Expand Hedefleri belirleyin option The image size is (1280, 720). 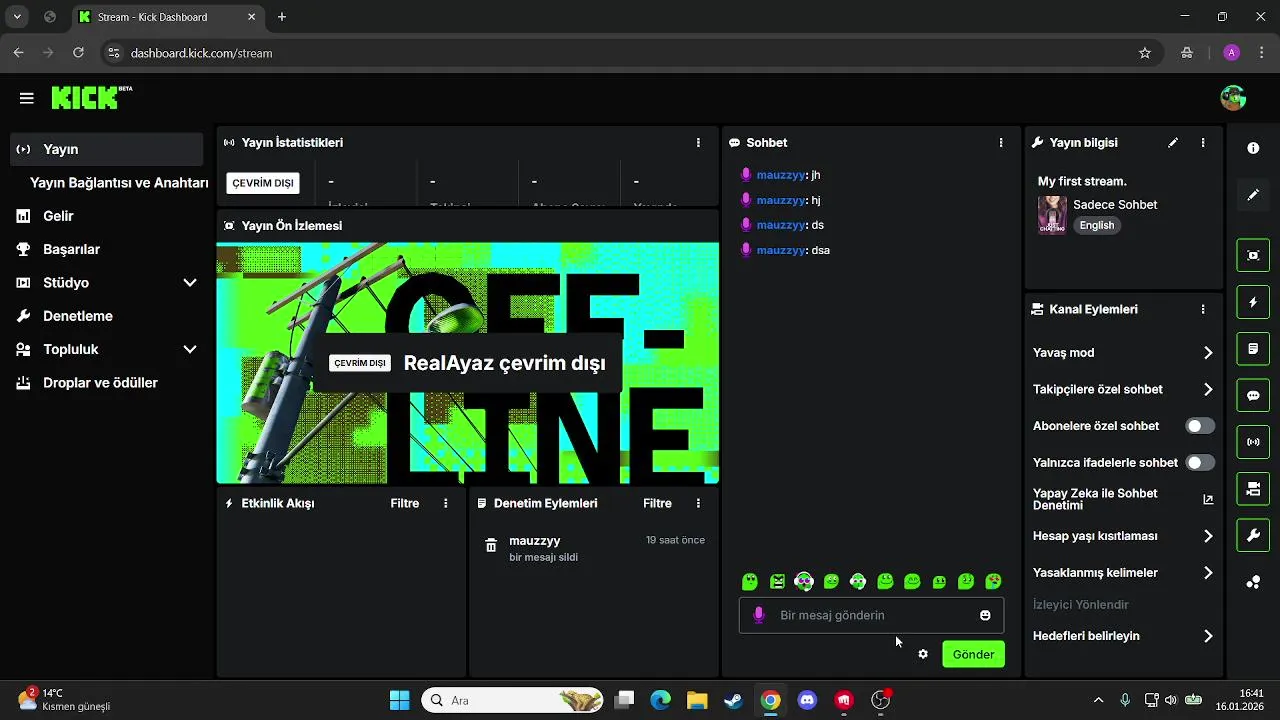(x=1208, y=636)
